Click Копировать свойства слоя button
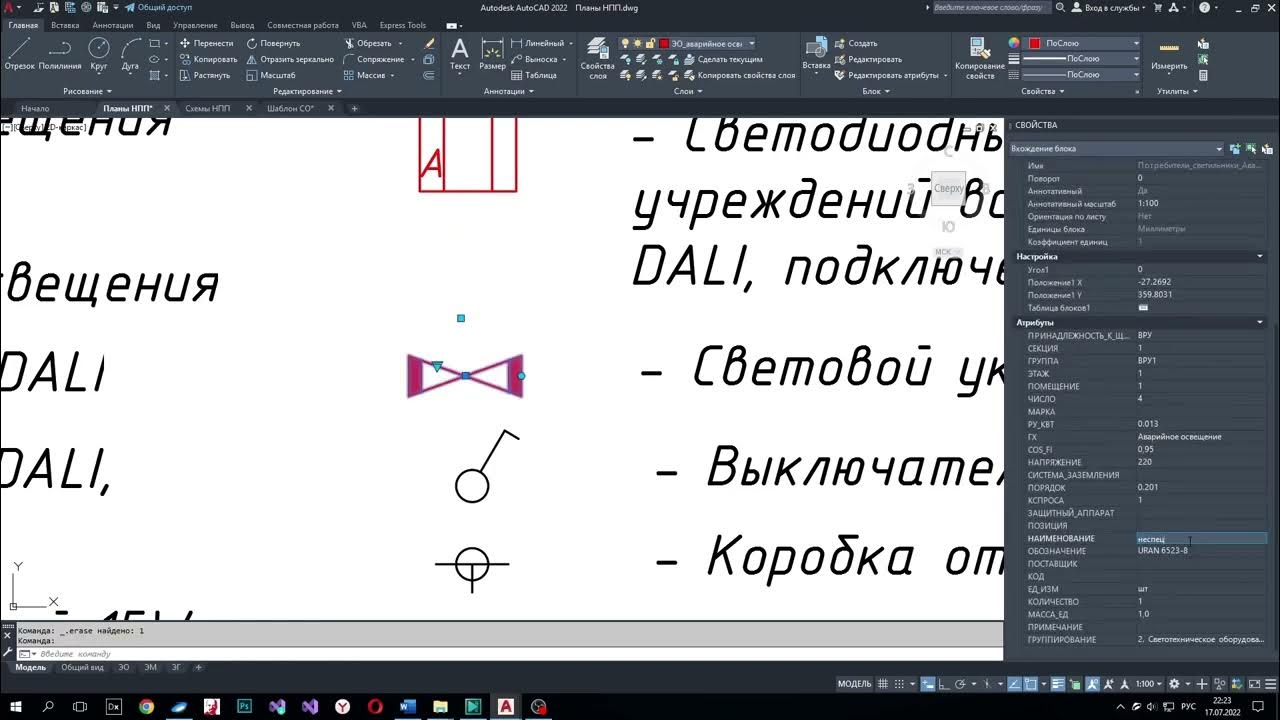This screenshot has height=720, width=1280. click(x=738, y=75)
